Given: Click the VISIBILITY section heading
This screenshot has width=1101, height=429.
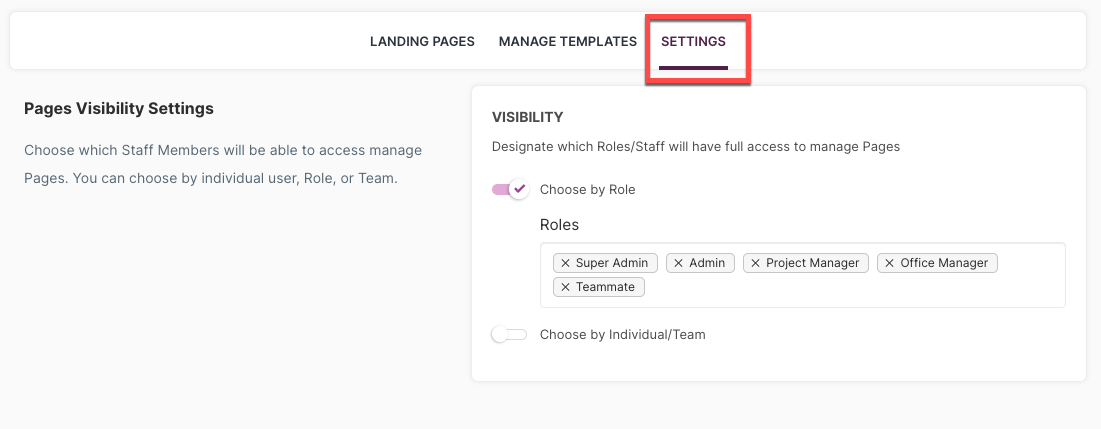Looking at the screenshot, I should point(528,117).
